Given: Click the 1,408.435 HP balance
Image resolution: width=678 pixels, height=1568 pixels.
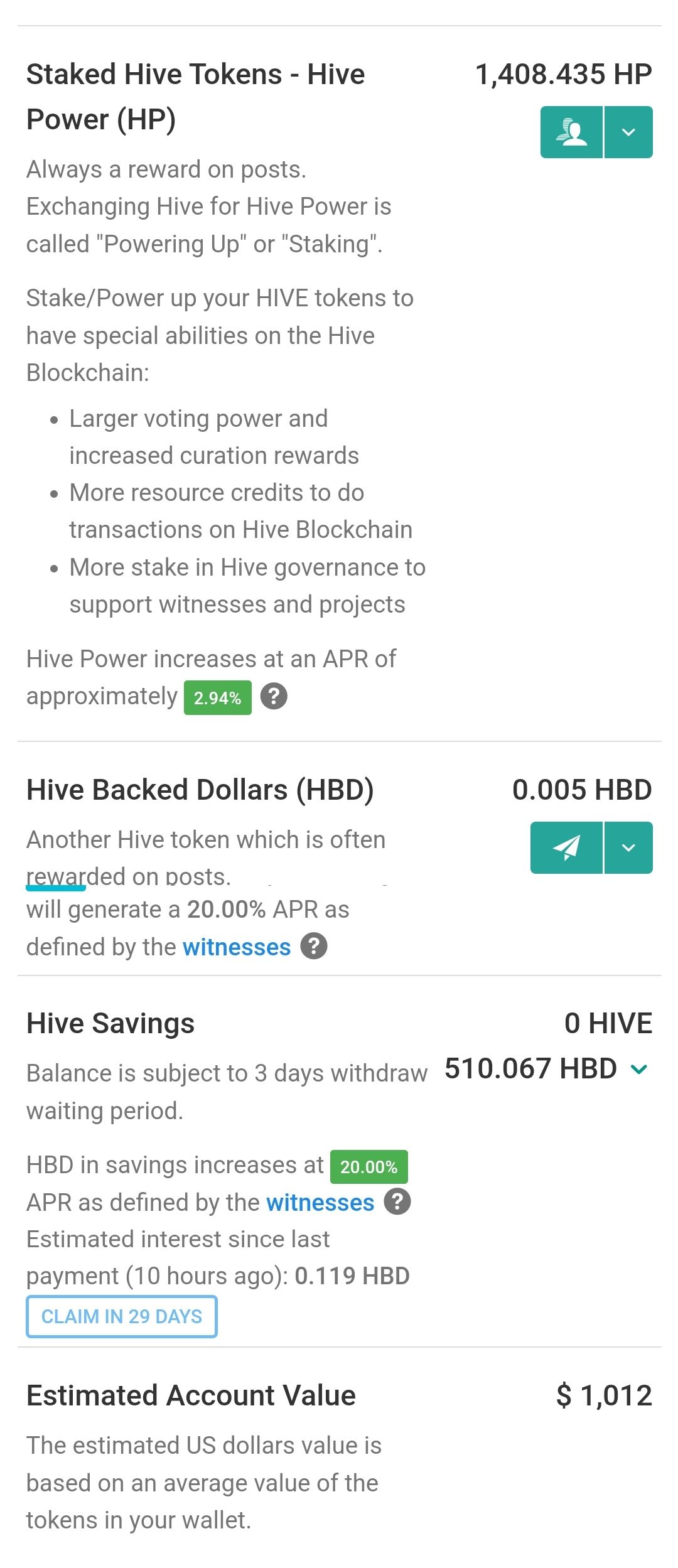Looking at the screenshot, I should click(x=564, y=74).
